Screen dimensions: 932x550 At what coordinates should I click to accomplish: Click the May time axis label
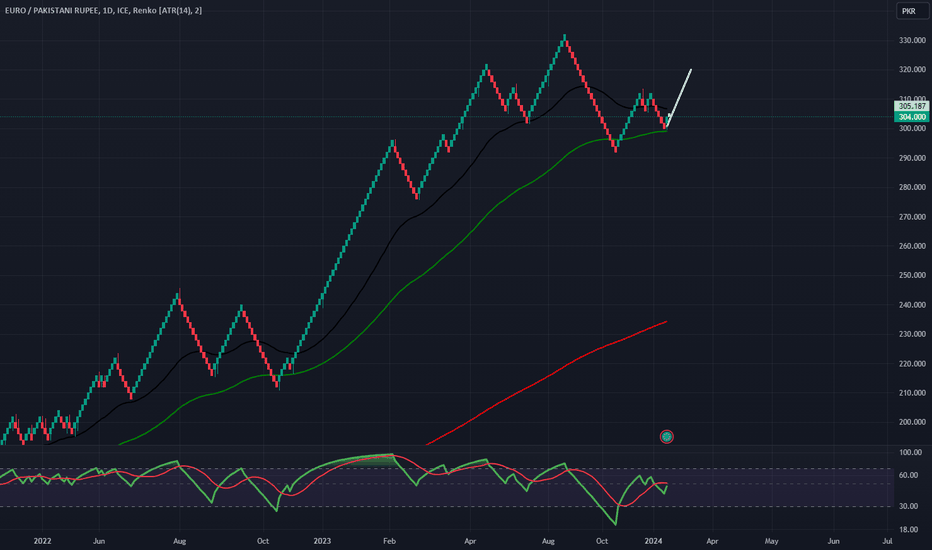click(772, 541)
